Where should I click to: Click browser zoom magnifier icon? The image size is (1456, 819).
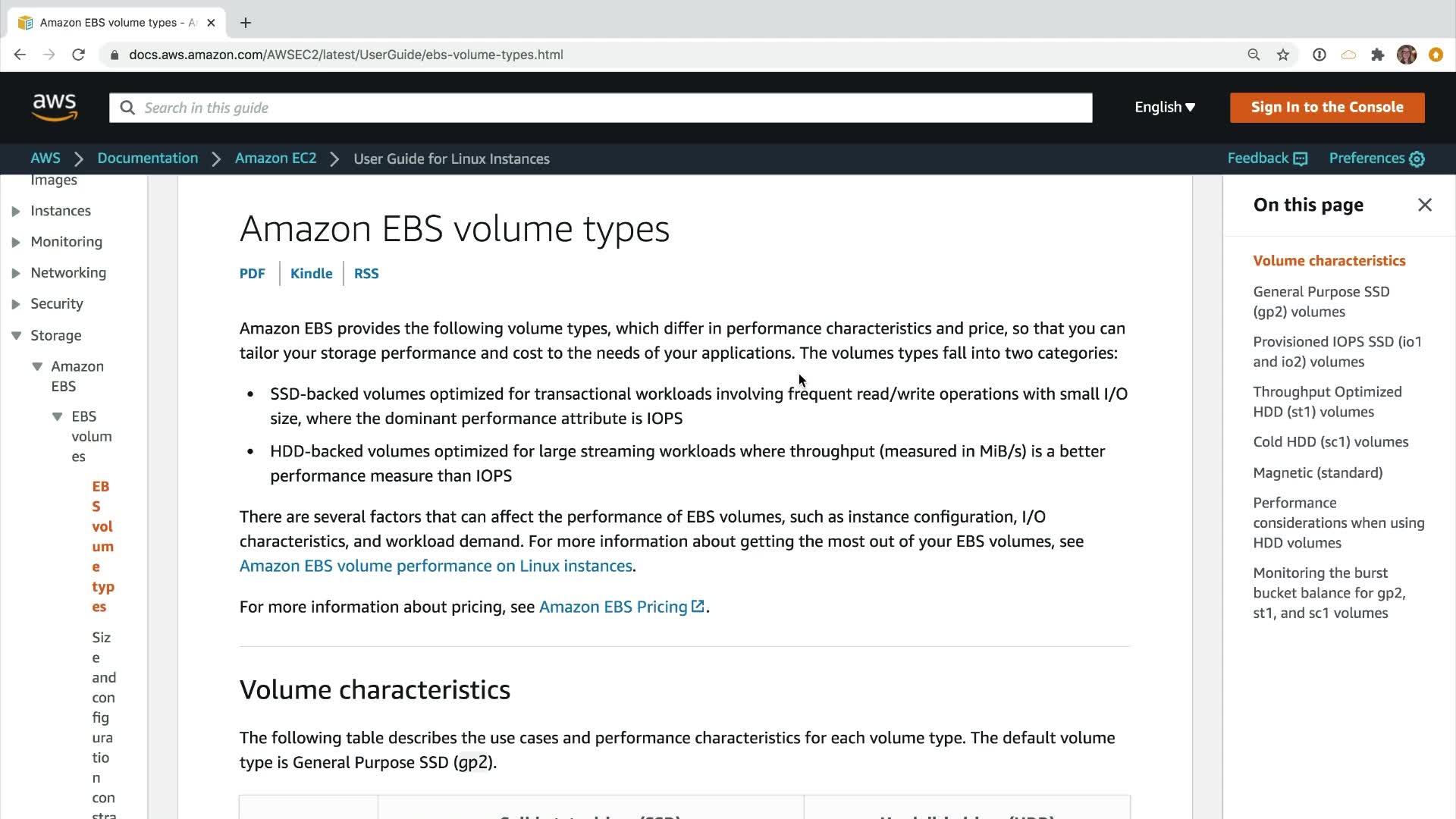point(1254,55)
